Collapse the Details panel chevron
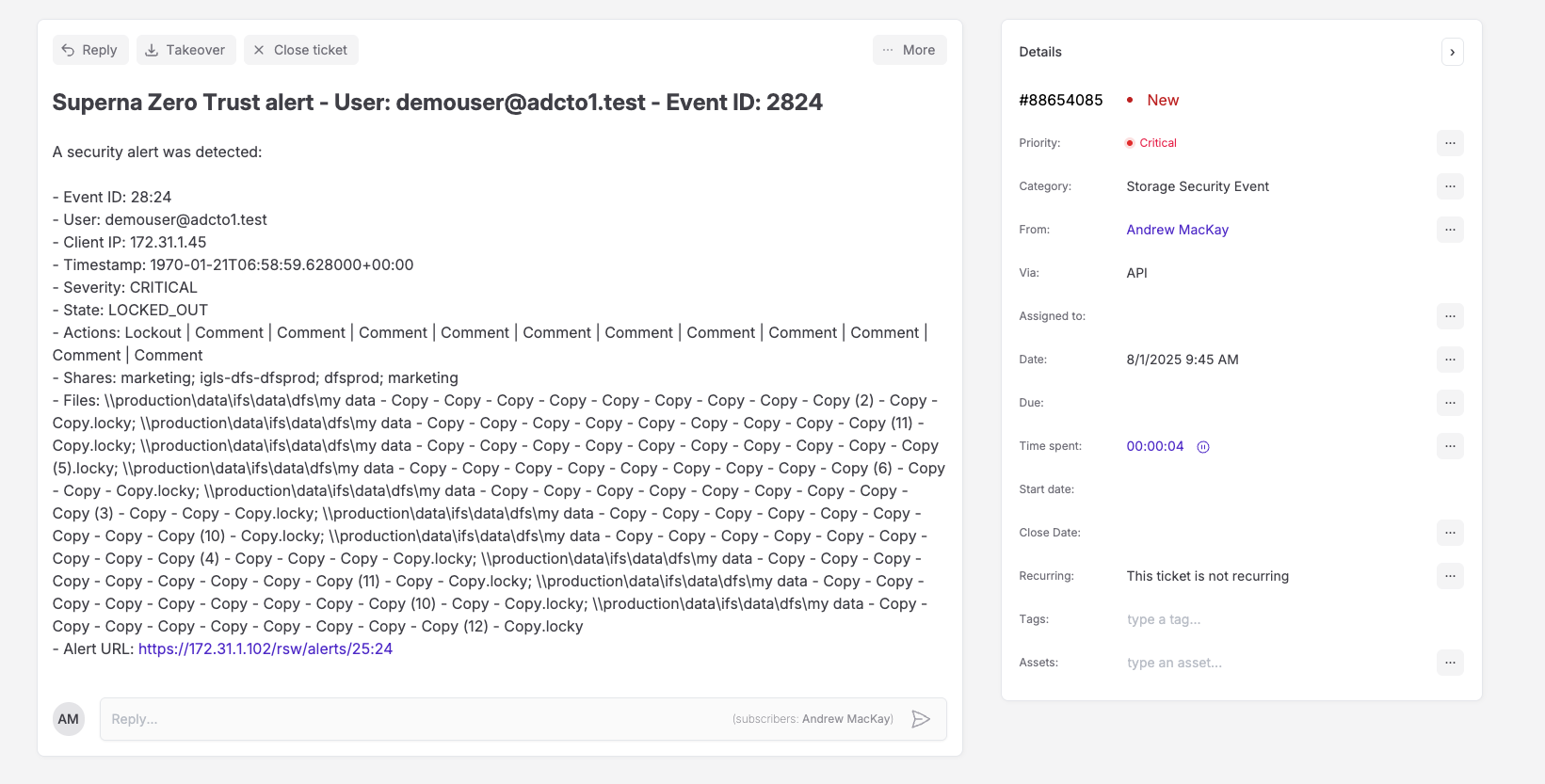This screenshot has height=784, width=1545. click(x=1453, y=52)
